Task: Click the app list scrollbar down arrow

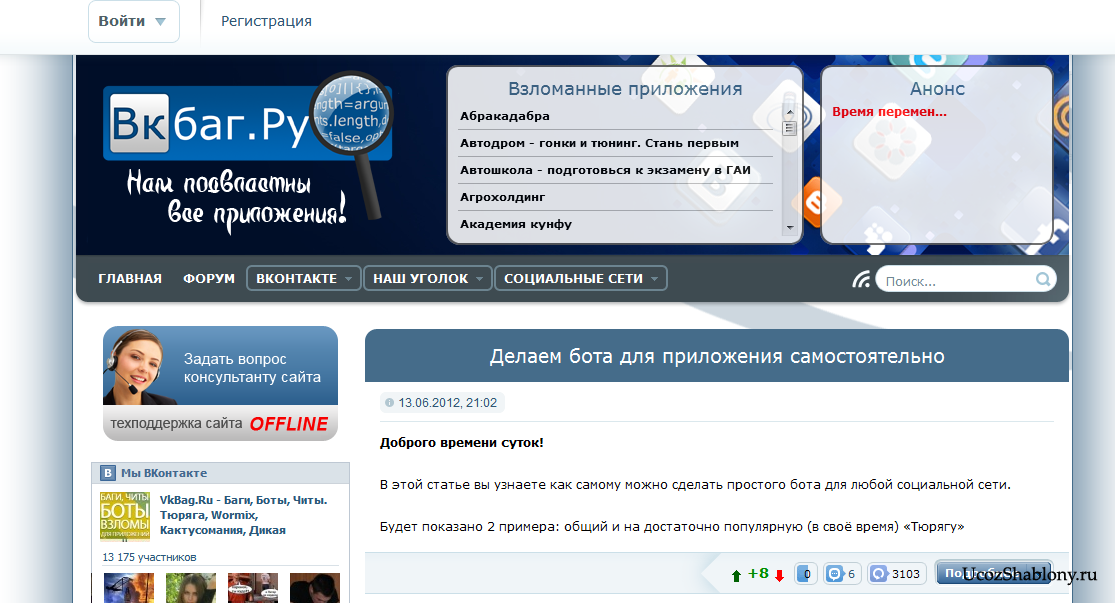Action: (789, 228)
